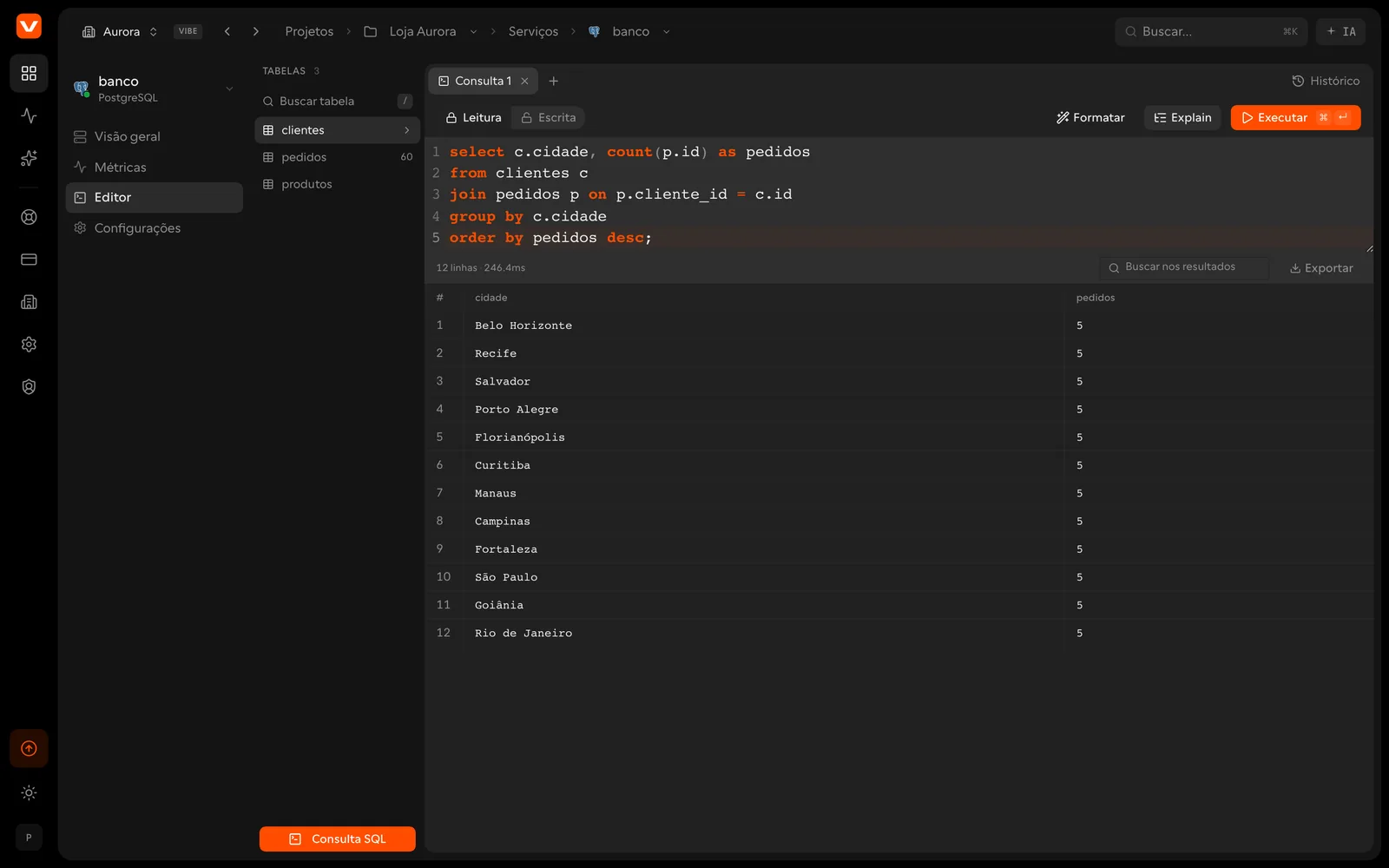Click the orange Consulta SQL button
1389x868 pixels.
coord(338,838)
